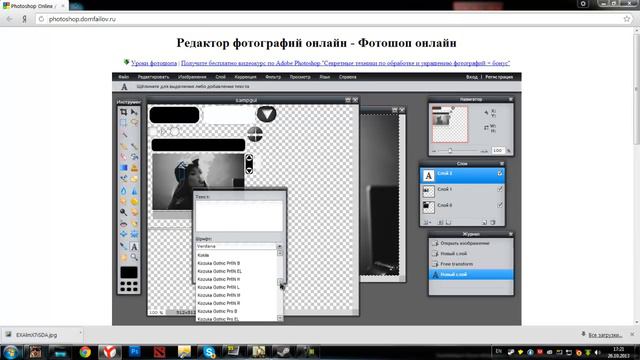Select the Clone stamp tool
Image resolution: width=640 pixels, height=360 pixels.
coord(134,168)
